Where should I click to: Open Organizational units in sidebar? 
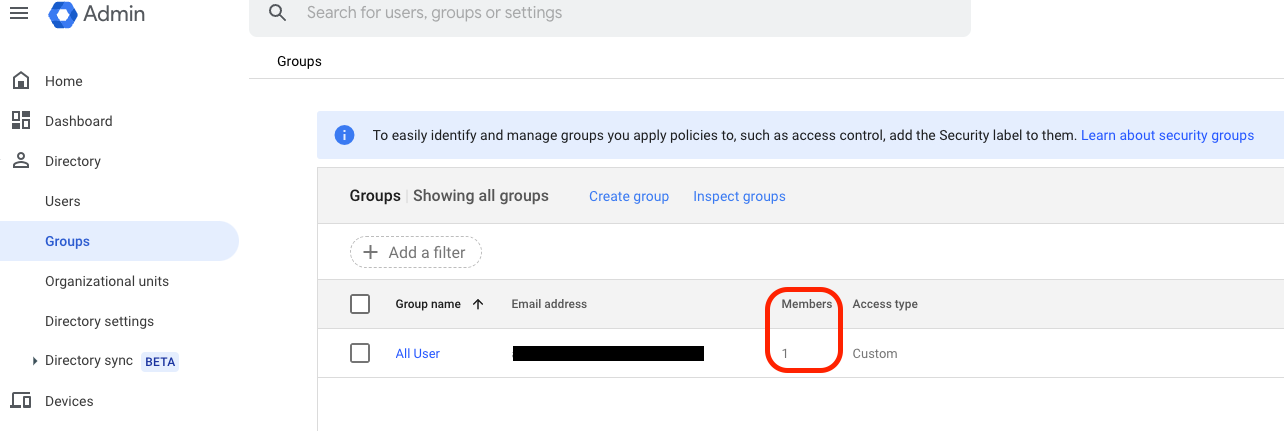click(x=106, y=281)
